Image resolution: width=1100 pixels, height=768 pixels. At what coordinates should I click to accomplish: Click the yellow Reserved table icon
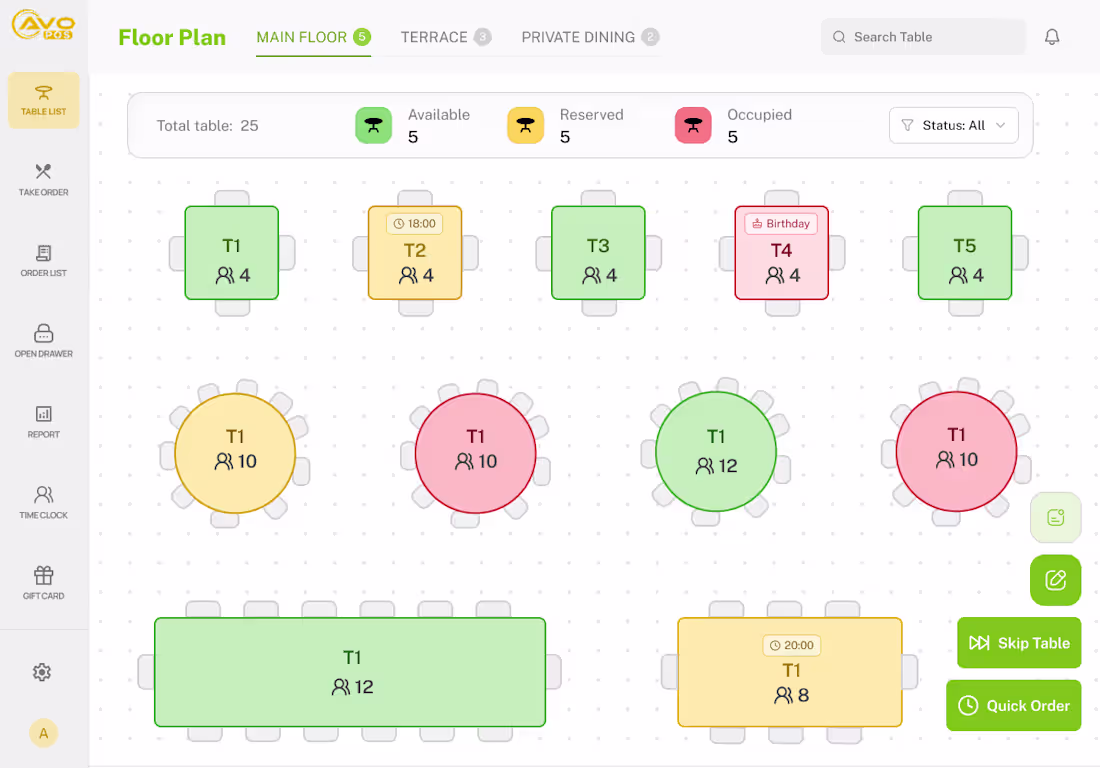click(525, 126)
